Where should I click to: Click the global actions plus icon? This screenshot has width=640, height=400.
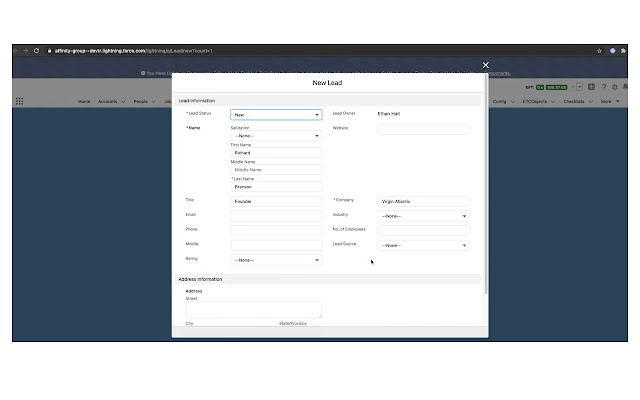592,87
